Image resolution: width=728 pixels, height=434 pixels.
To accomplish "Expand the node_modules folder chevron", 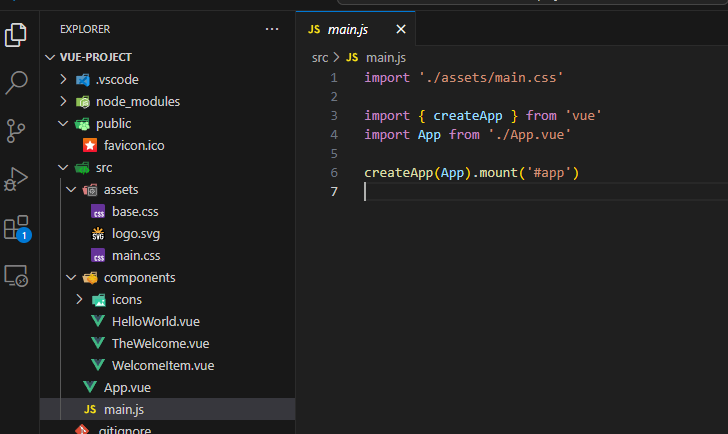I will click(64, 101).
